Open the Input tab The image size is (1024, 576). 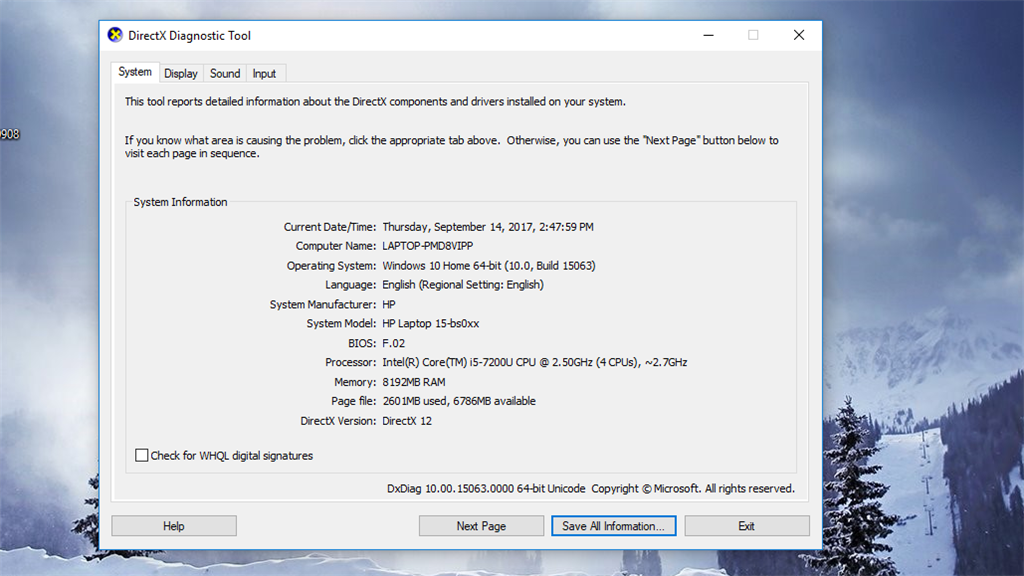[x=264, y=73]
